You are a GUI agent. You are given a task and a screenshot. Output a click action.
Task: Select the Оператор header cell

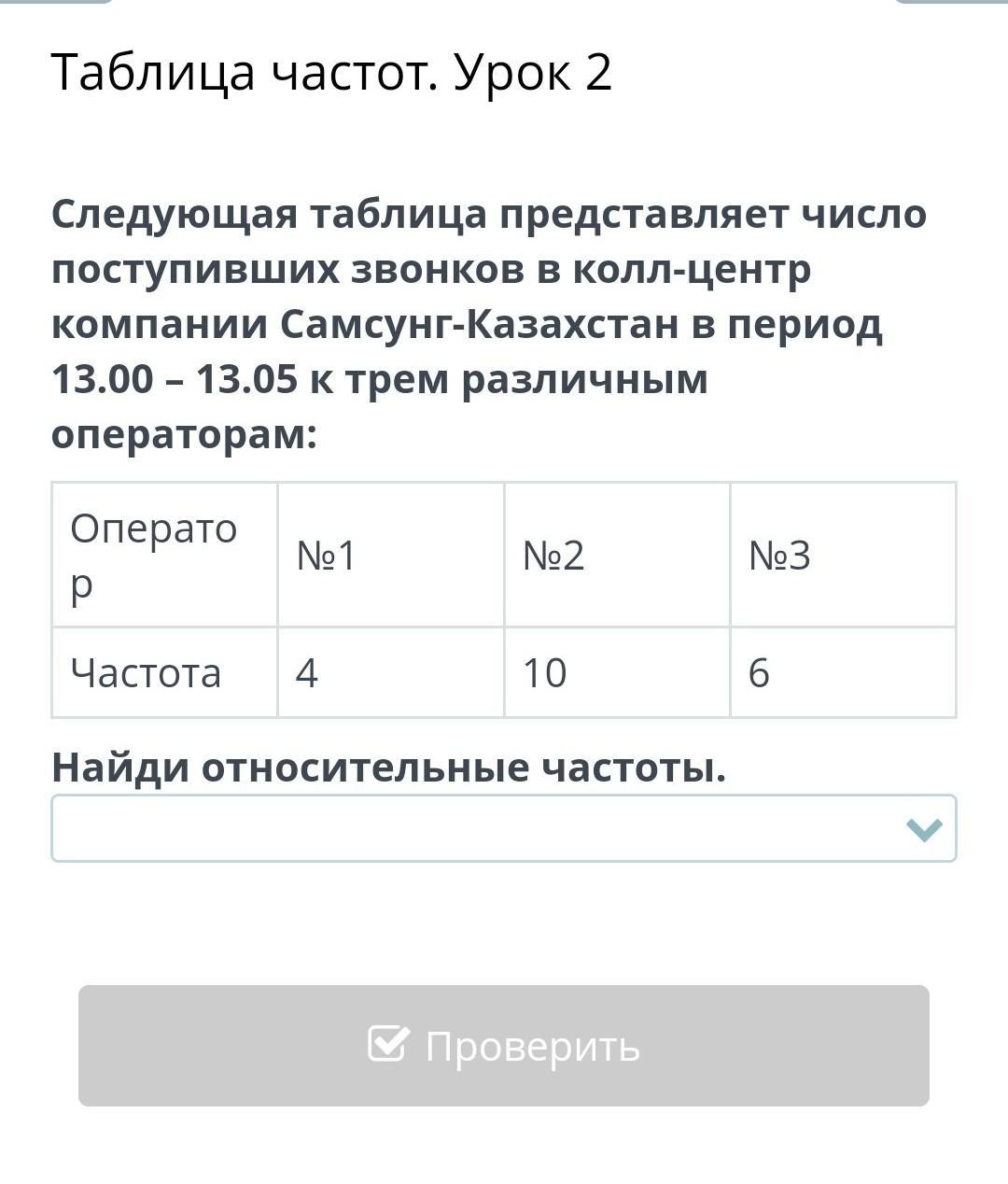tap(164, 555)
